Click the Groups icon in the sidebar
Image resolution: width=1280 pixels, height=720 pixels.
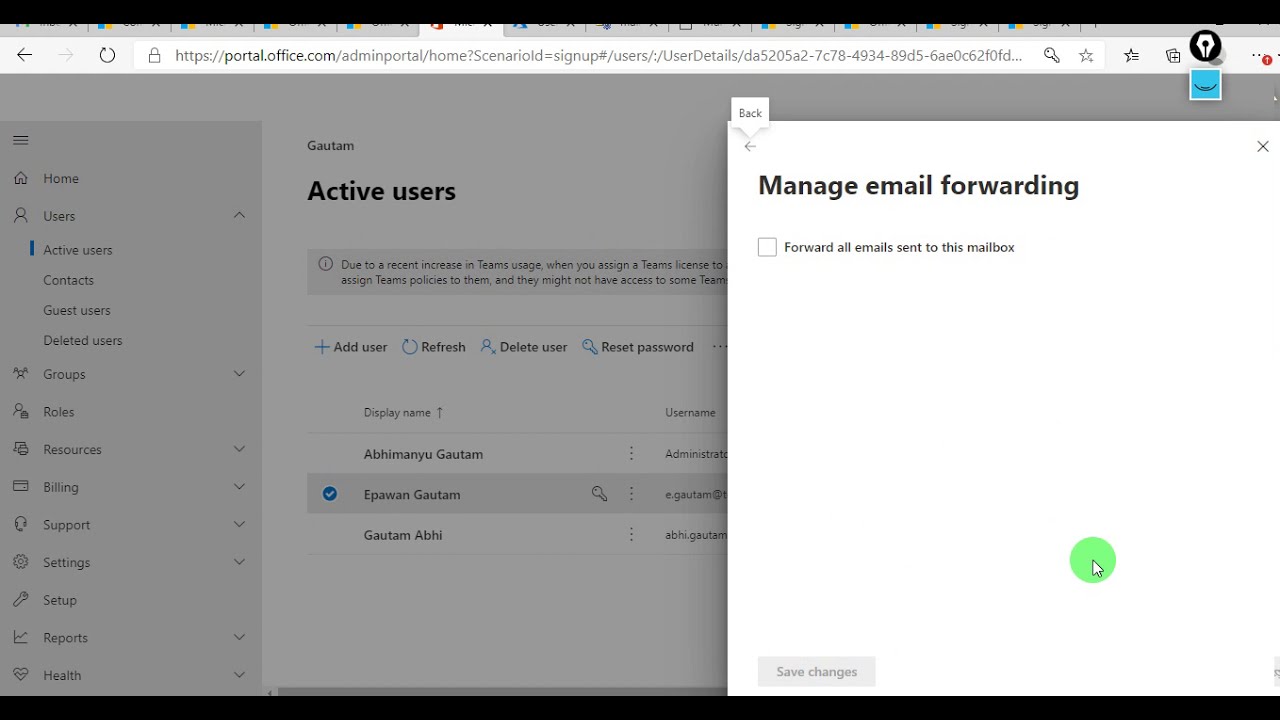(21, 373)
